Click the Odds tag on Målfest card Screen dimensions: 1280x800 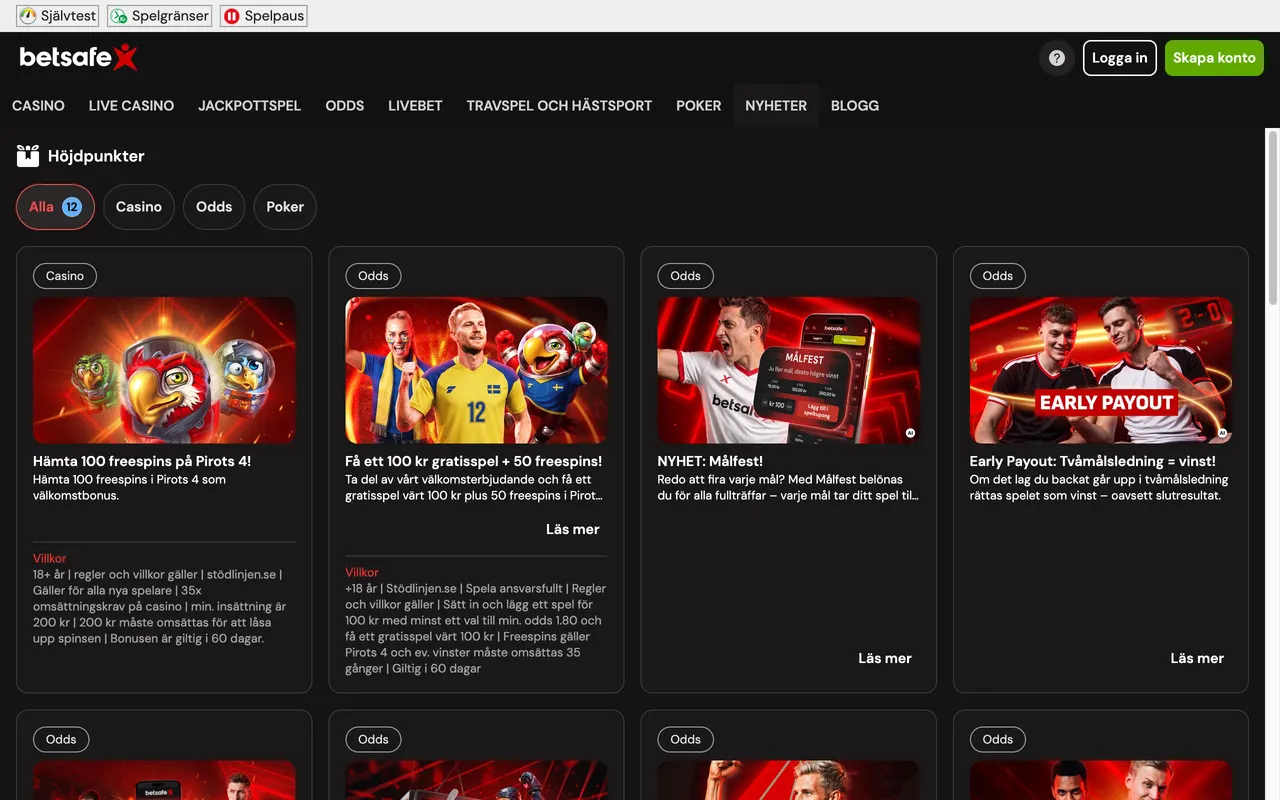coord(685,276)
